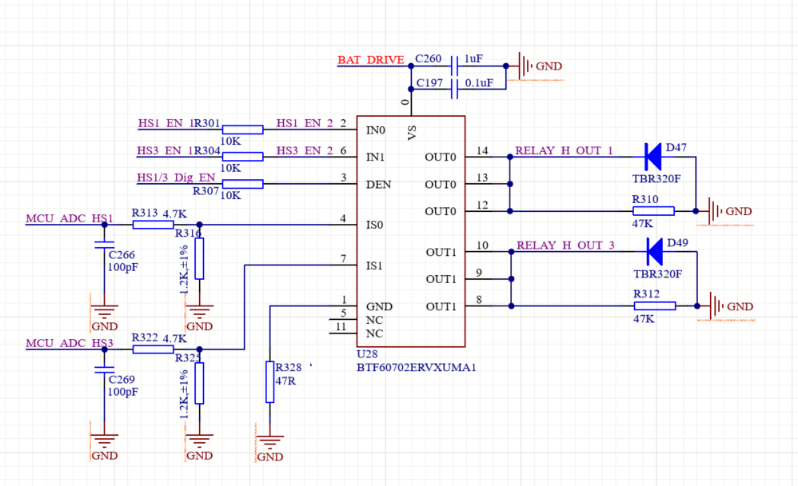The image size is (798, 486).
Task: Click the IS0 pin label
Action: coord(375,225)
